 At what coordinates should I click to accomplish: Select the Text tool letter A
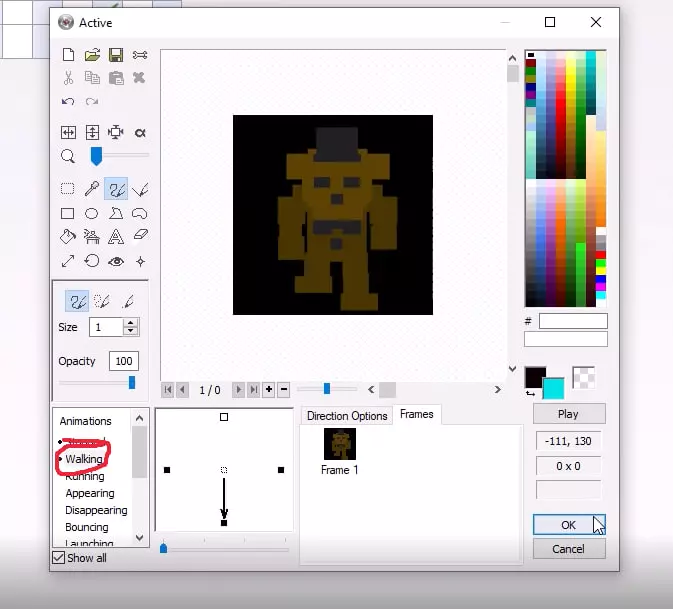pos(116,236)
